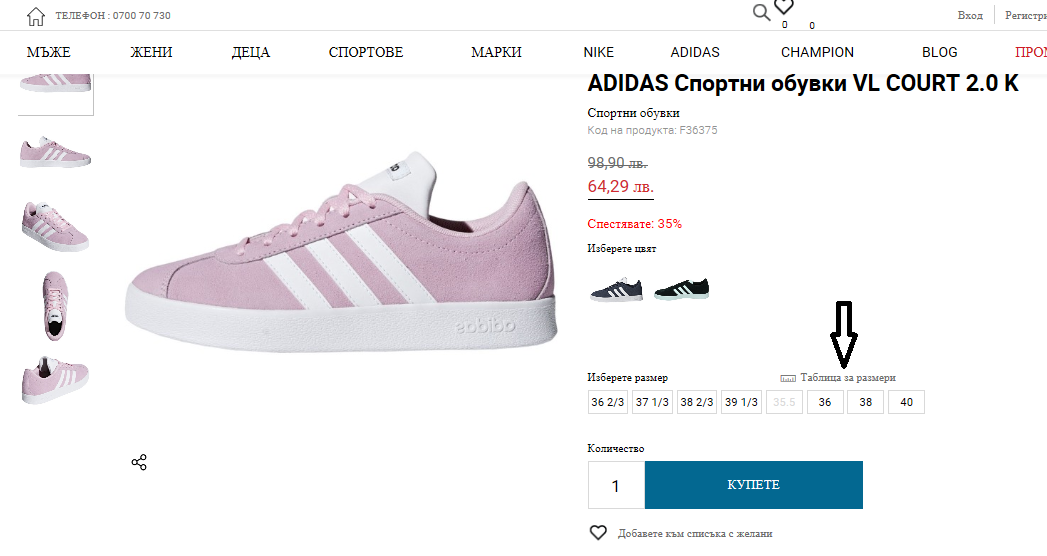Click the share icon below product image
This screenshot has width=1047, height=556.
139,462
